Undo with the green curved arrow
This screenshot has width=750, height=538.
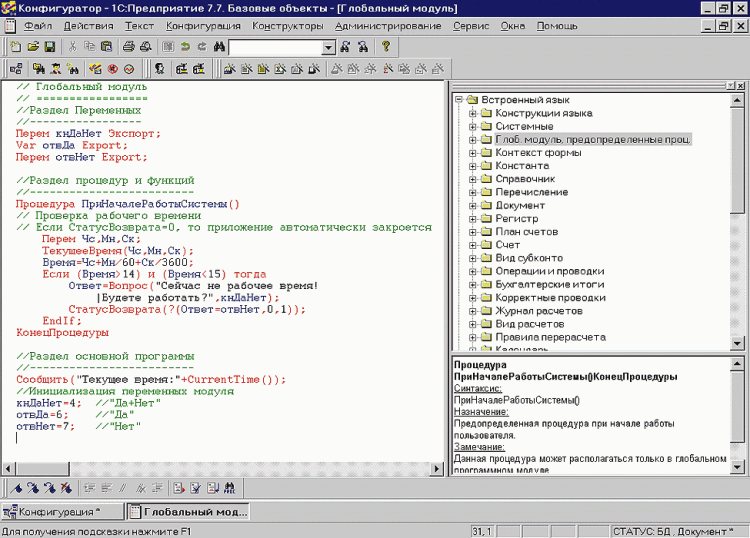coord(185,46)
